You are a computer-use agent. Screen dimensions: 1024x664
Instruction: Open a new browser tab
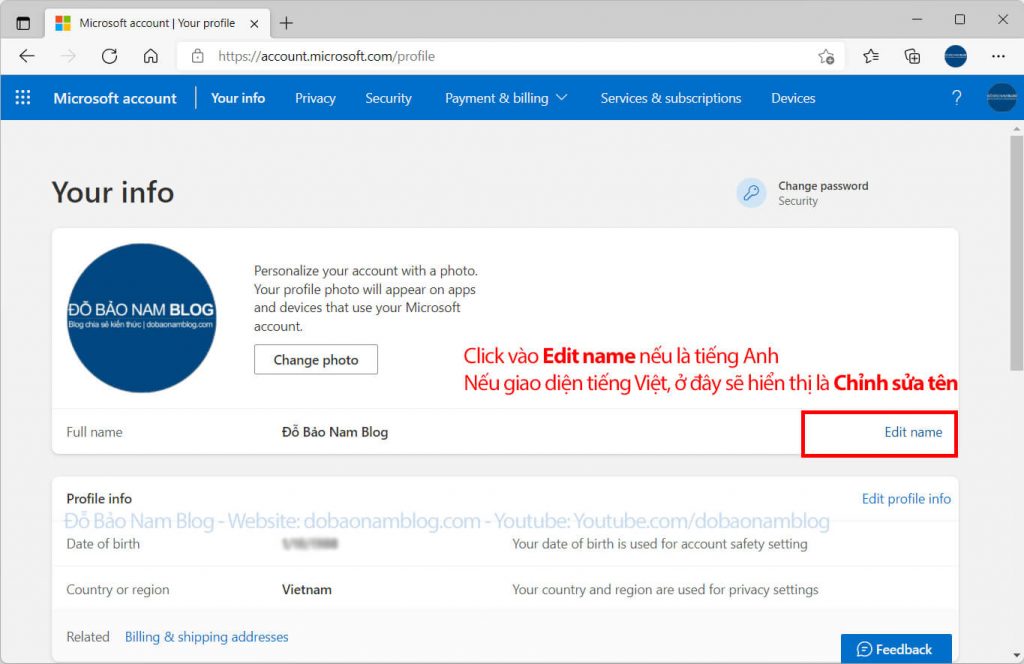(x=286, y=24)
